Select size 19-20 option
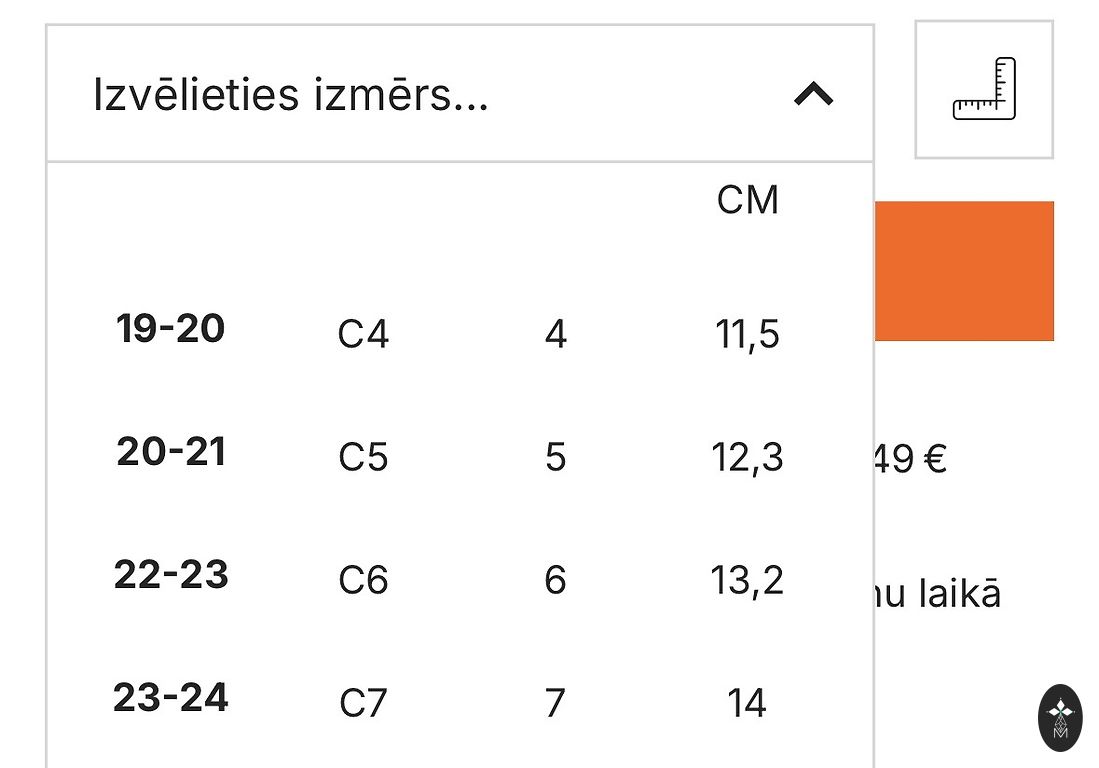 tap(171, 329)
